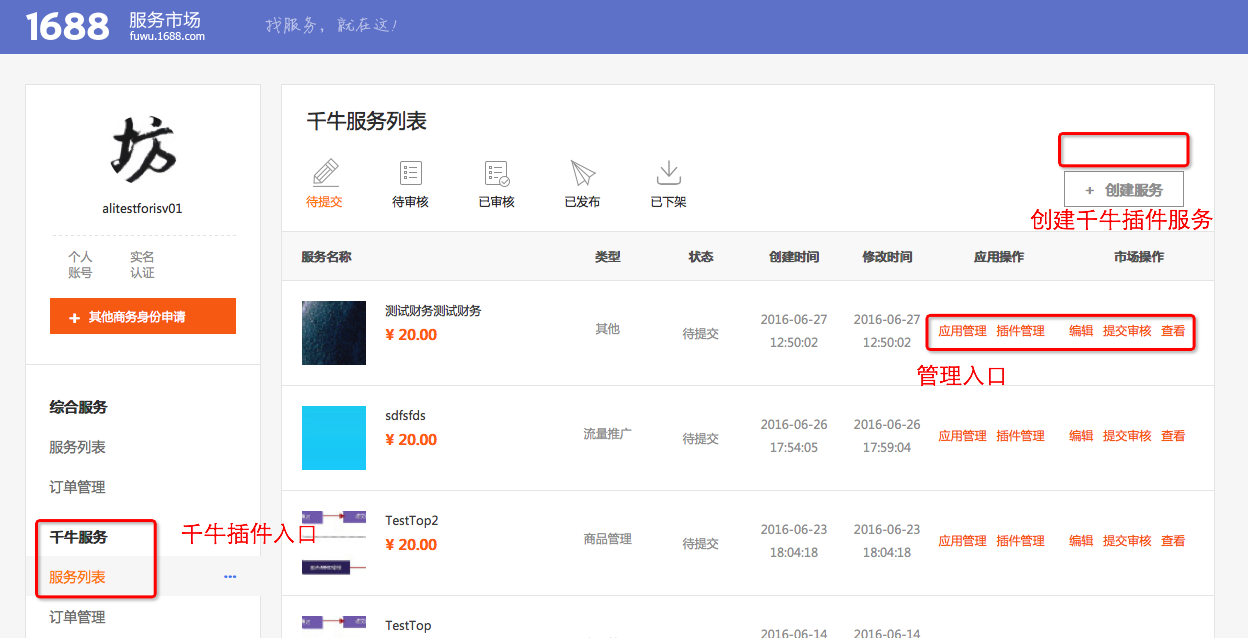Click 插件管理 for TestTop2
The image size is (1248, 638).
point(1020,541)
